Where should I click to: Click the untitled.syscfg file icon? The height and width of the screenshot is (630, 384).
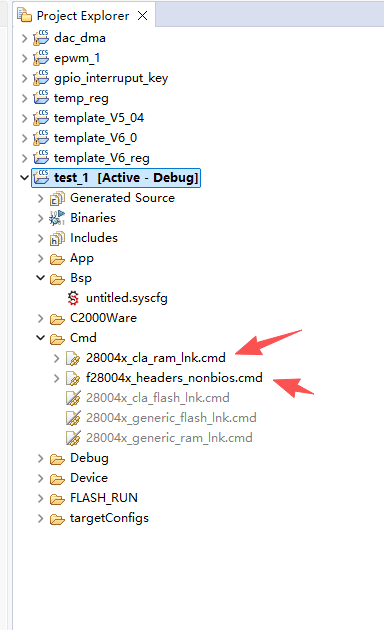[x=73, y=298]
